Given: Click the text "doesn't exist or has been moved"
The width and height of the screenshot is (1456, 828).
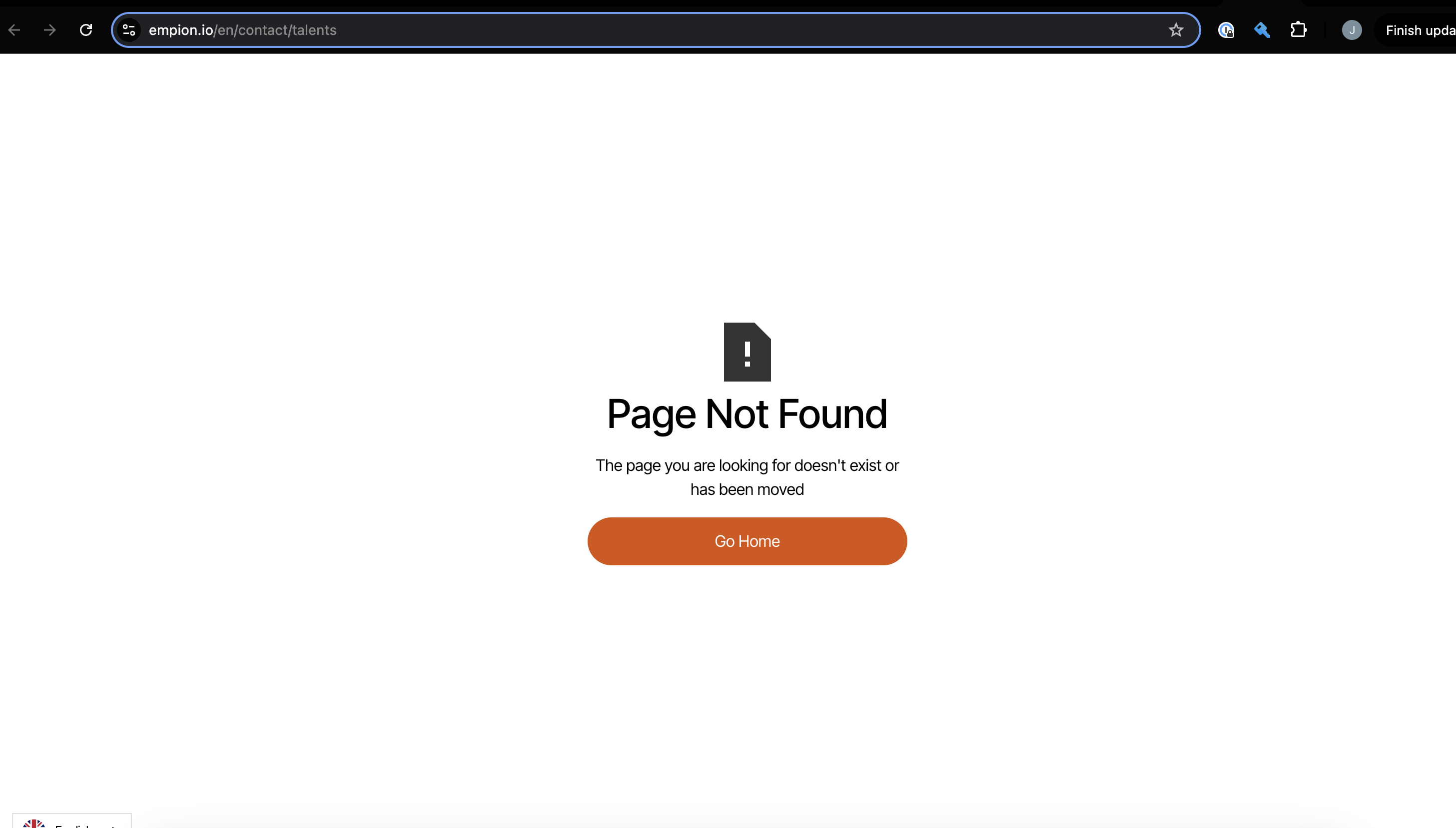Looking at the screenshot, I should coord(746,489).
